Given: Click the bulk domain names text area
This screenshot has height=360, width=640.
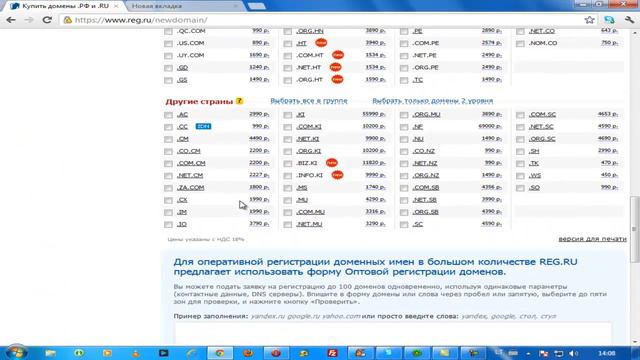Looking at the screenshot, I should pyautogui.click(x=393, y=333).
